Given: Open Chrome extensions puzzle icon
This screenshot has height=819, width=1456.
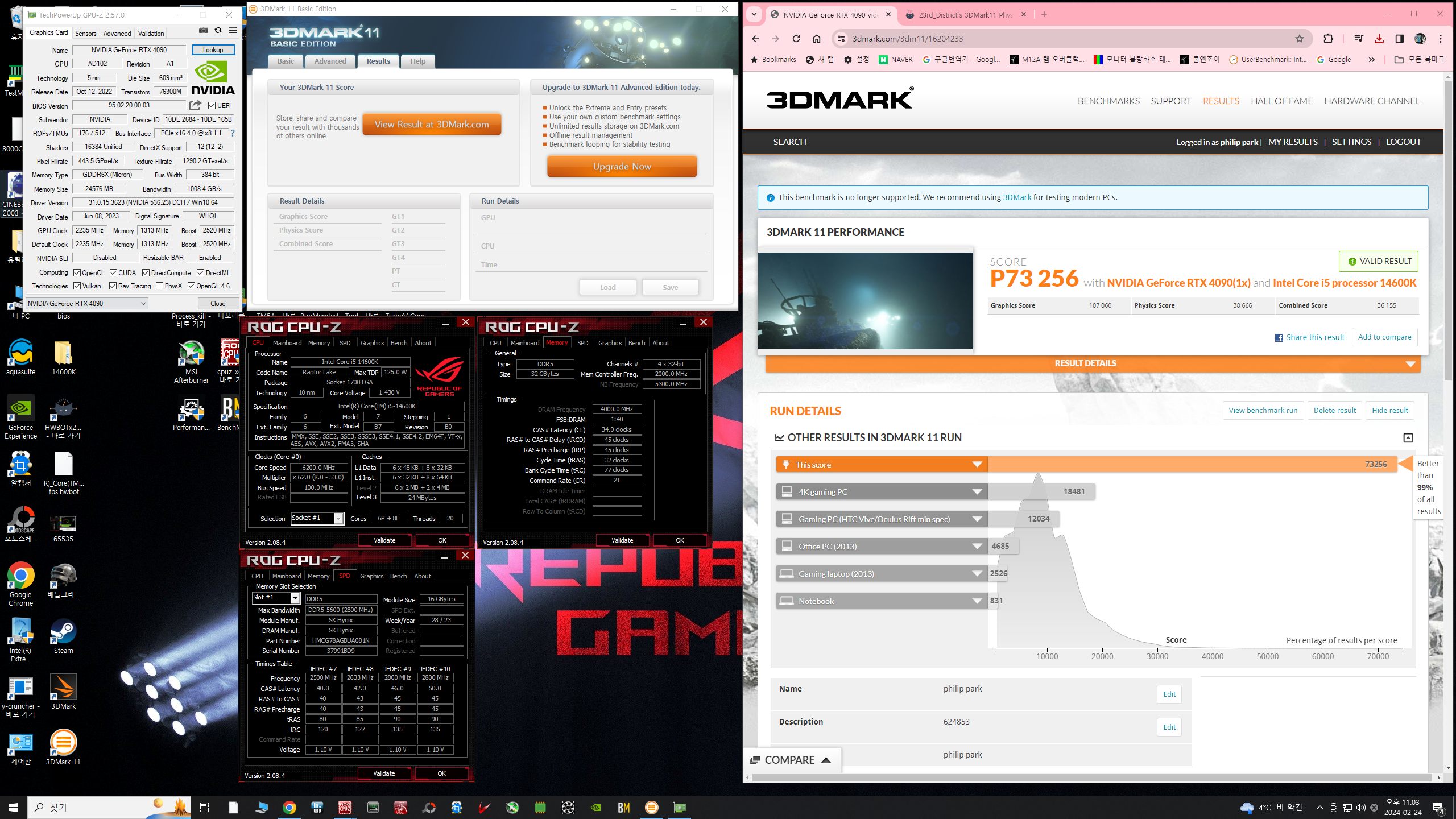Looking at the screenshot, I should (x=1328, y=39).
